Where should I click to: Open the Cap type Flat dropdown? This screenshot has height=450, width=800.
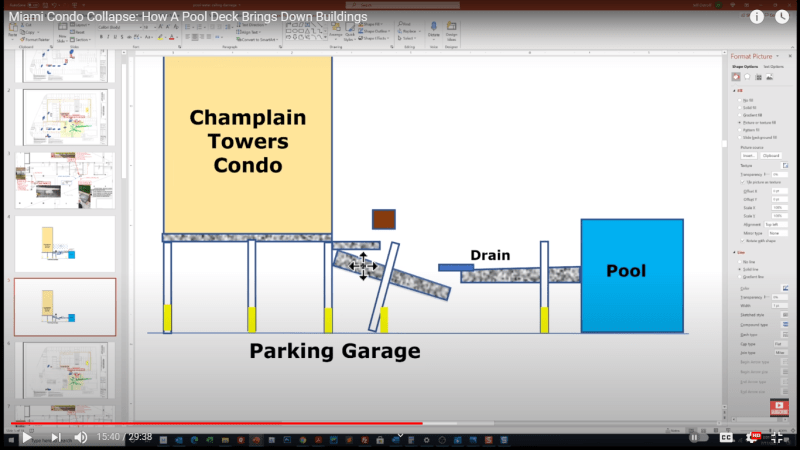(x=780, y=344)
